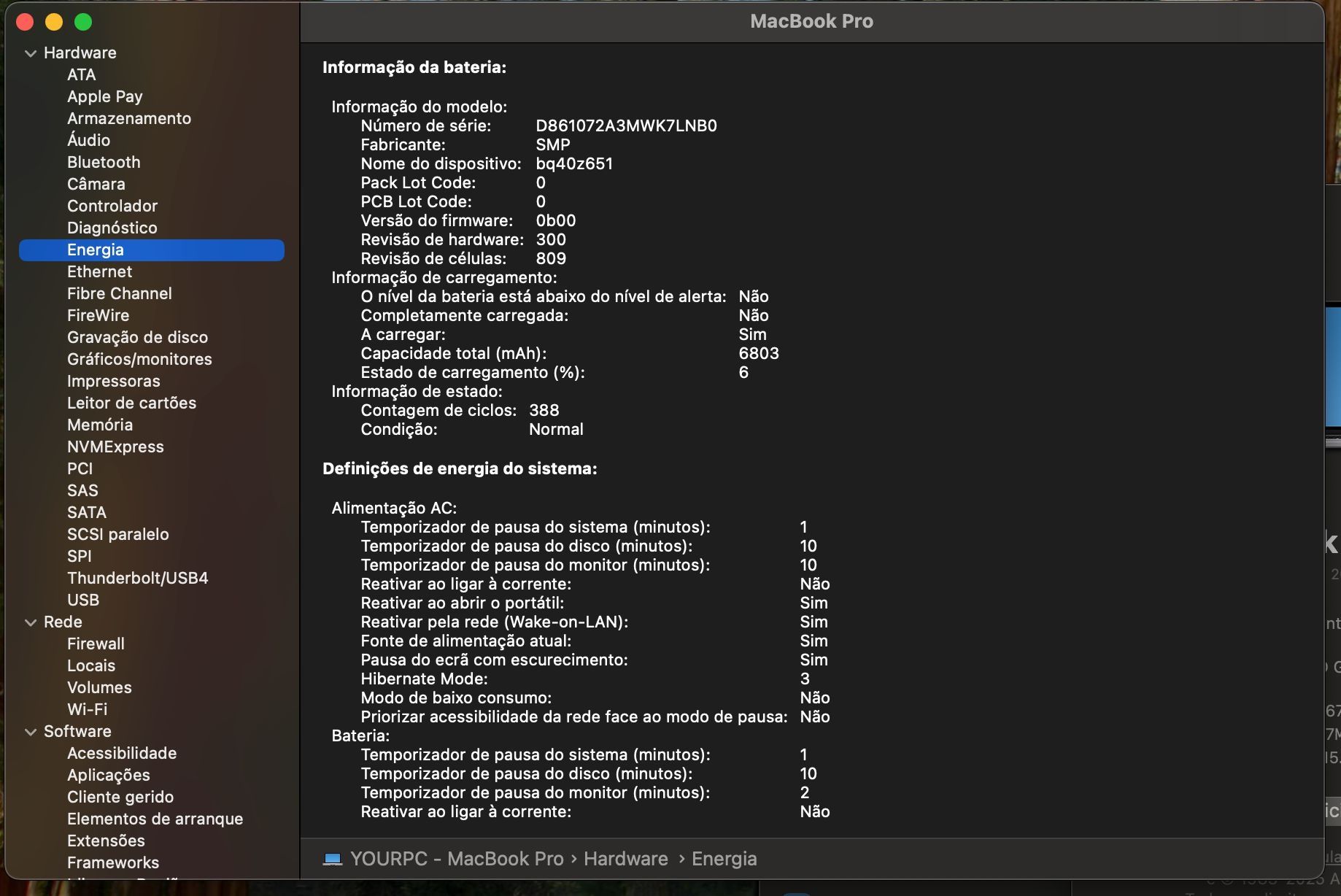This screenshot has width=1341, height=896.
Task: Open the Áudio entry
Action: [89, 140]
